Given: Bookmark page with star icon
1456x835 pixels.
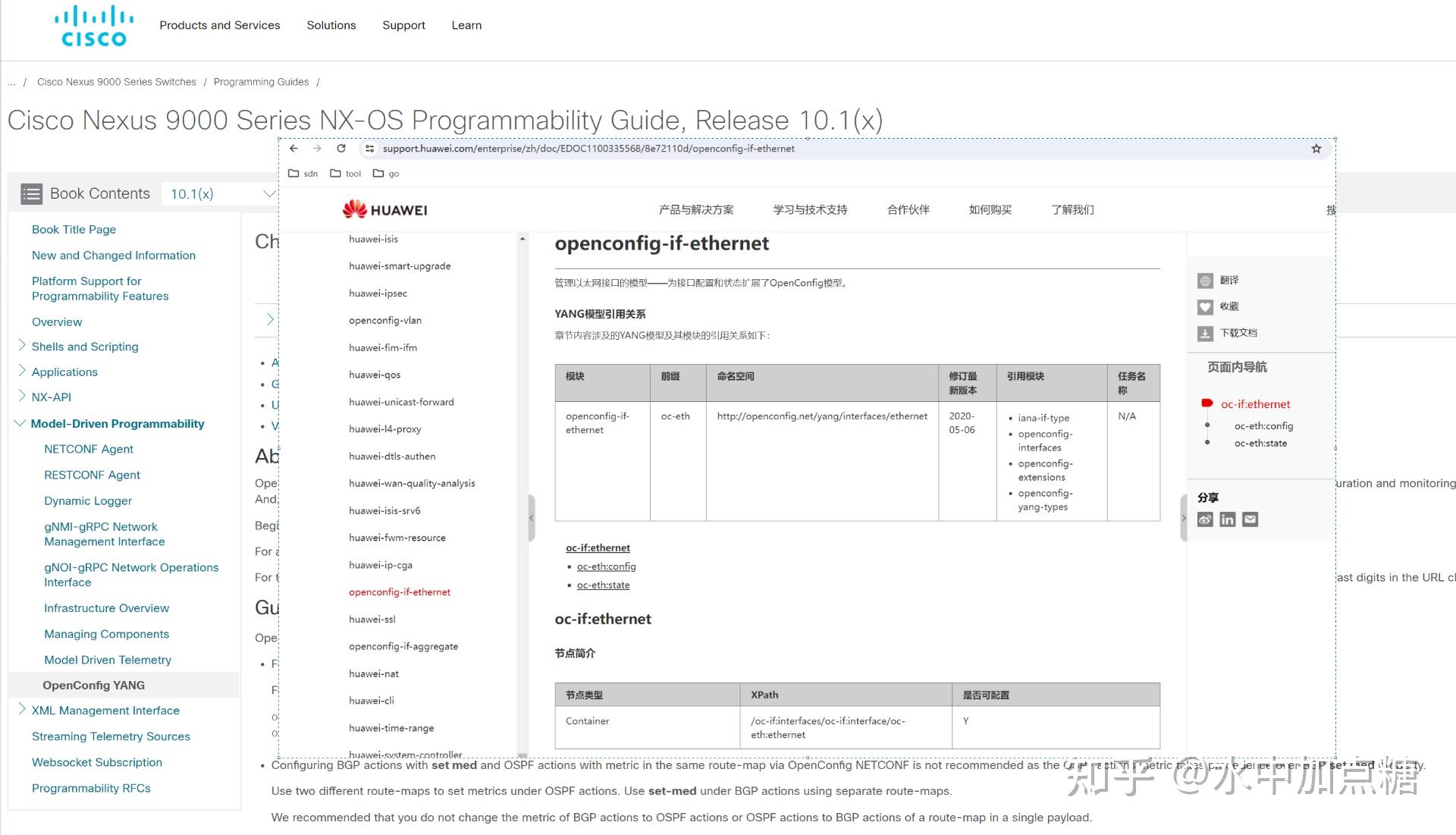Looking at the screenshot, I should [1316, 149].
